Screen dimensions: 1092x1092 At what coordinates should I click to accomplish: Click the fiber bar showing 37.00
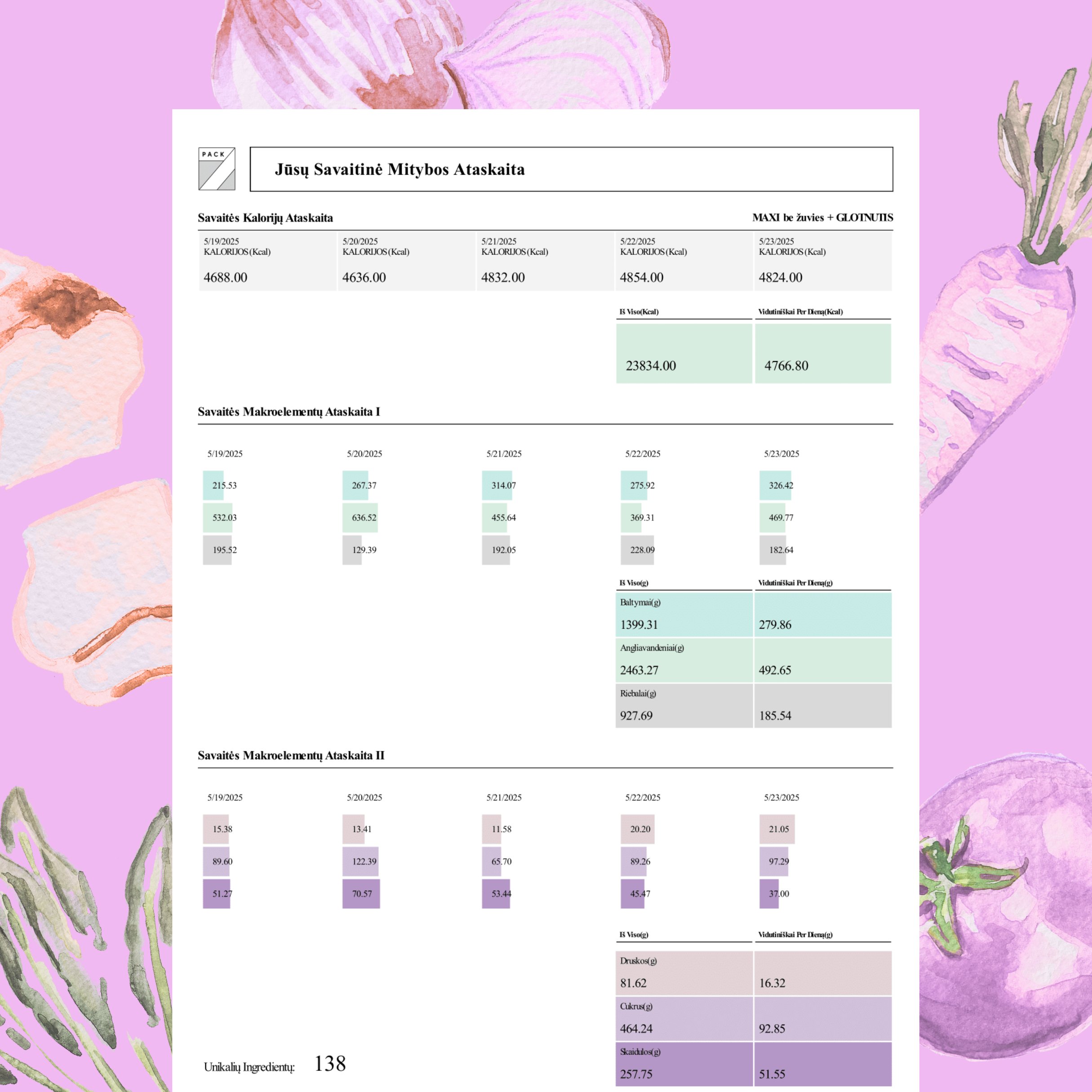[770, 894]
